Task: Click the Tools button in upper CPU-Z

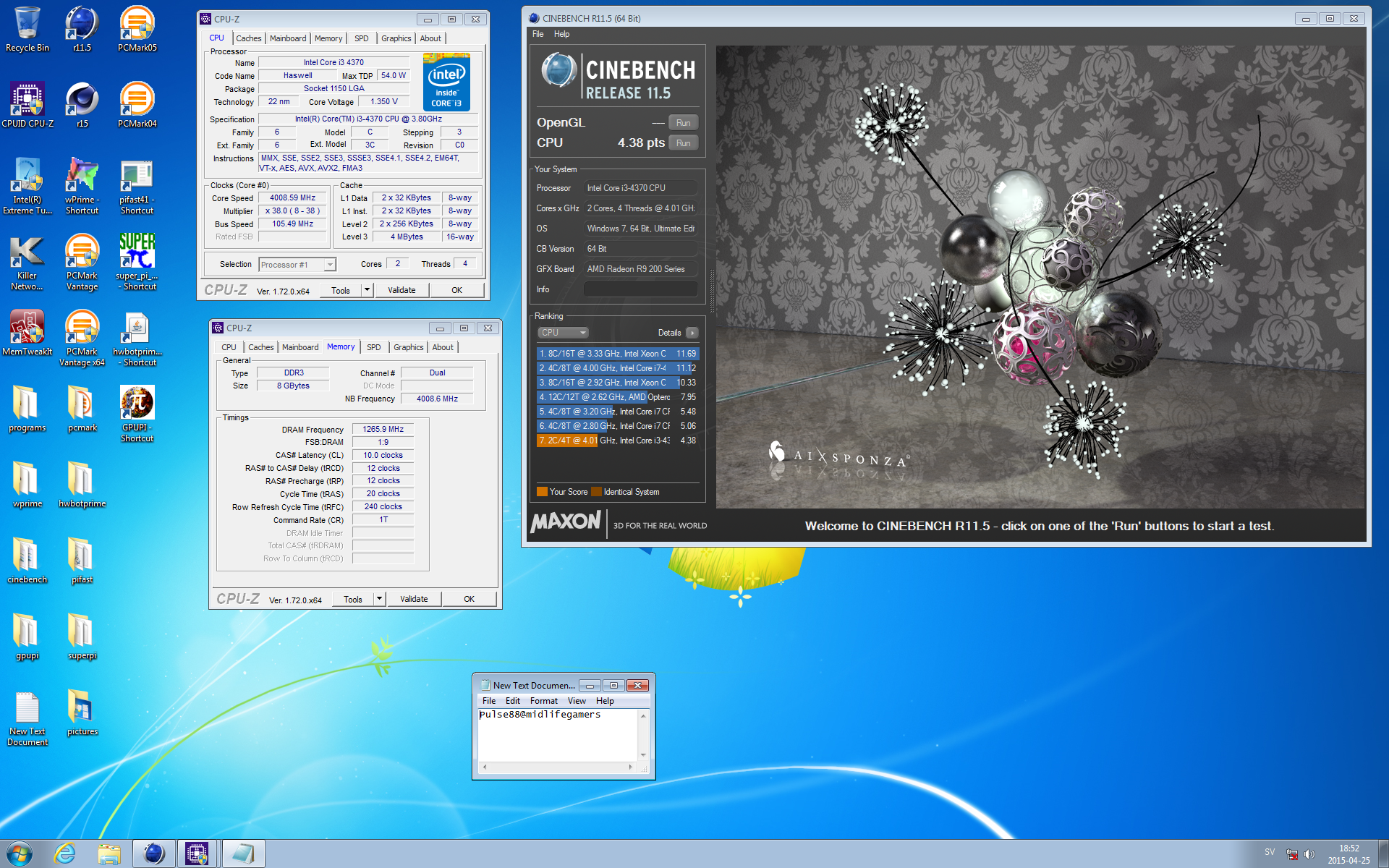Action: [341, 290]
